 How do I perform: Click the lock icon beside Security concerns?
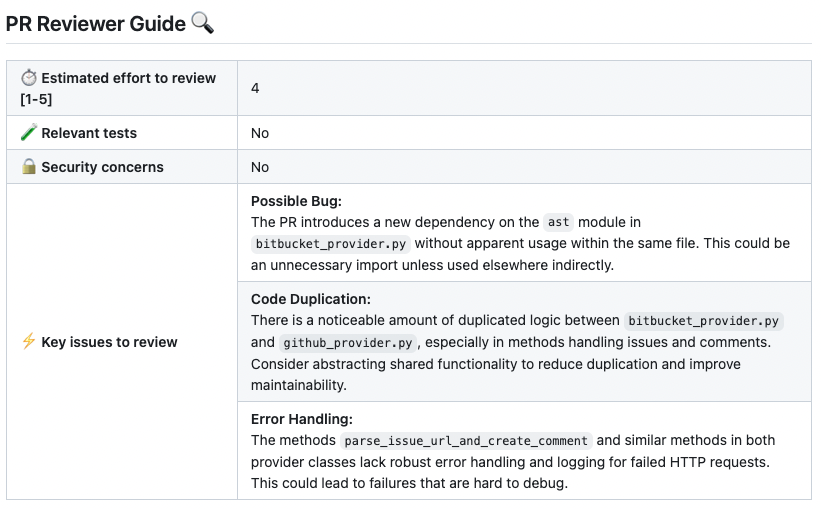tap(29, 167)
